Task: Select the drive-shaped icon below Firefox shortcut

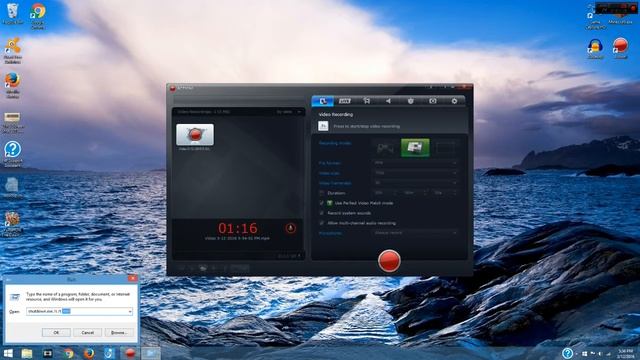Action: (13, 122)
